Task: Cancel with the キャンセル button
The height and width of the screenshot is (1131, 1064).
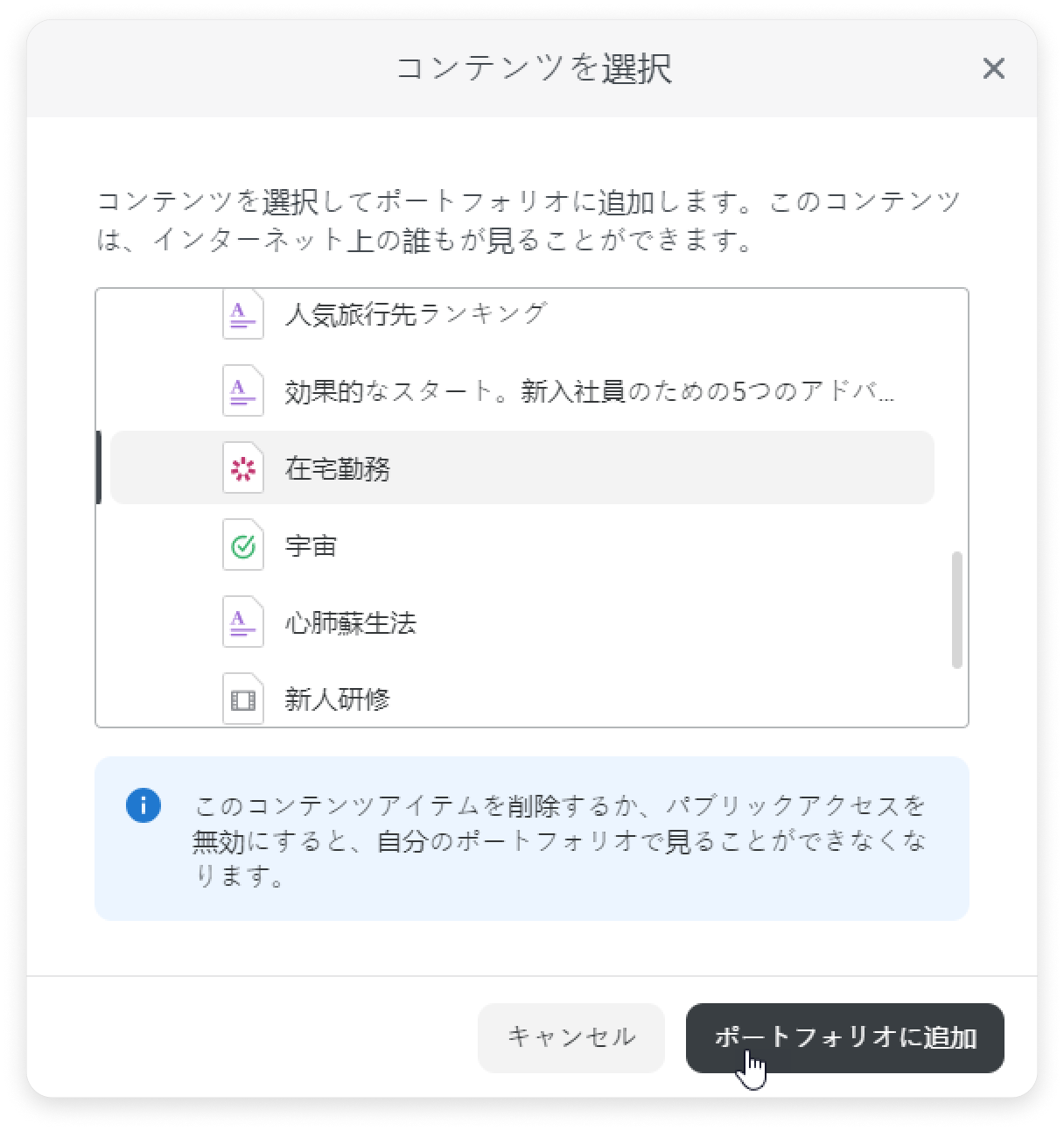Action: (x=571, y=1037)
